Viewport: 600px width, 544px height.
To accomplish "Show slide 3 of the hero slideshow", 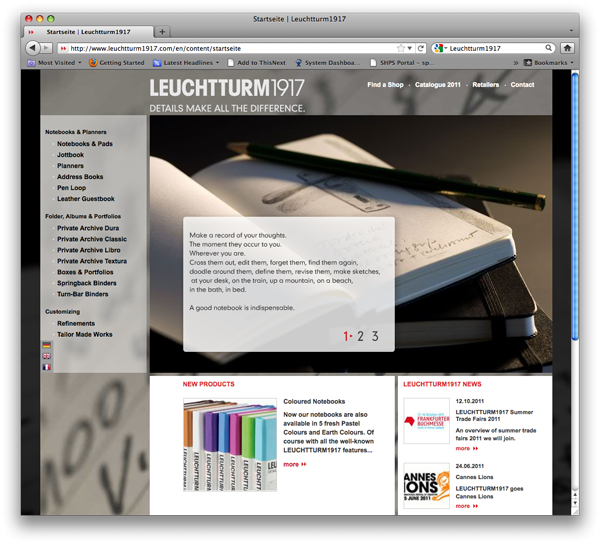I will tap(375, 336).
